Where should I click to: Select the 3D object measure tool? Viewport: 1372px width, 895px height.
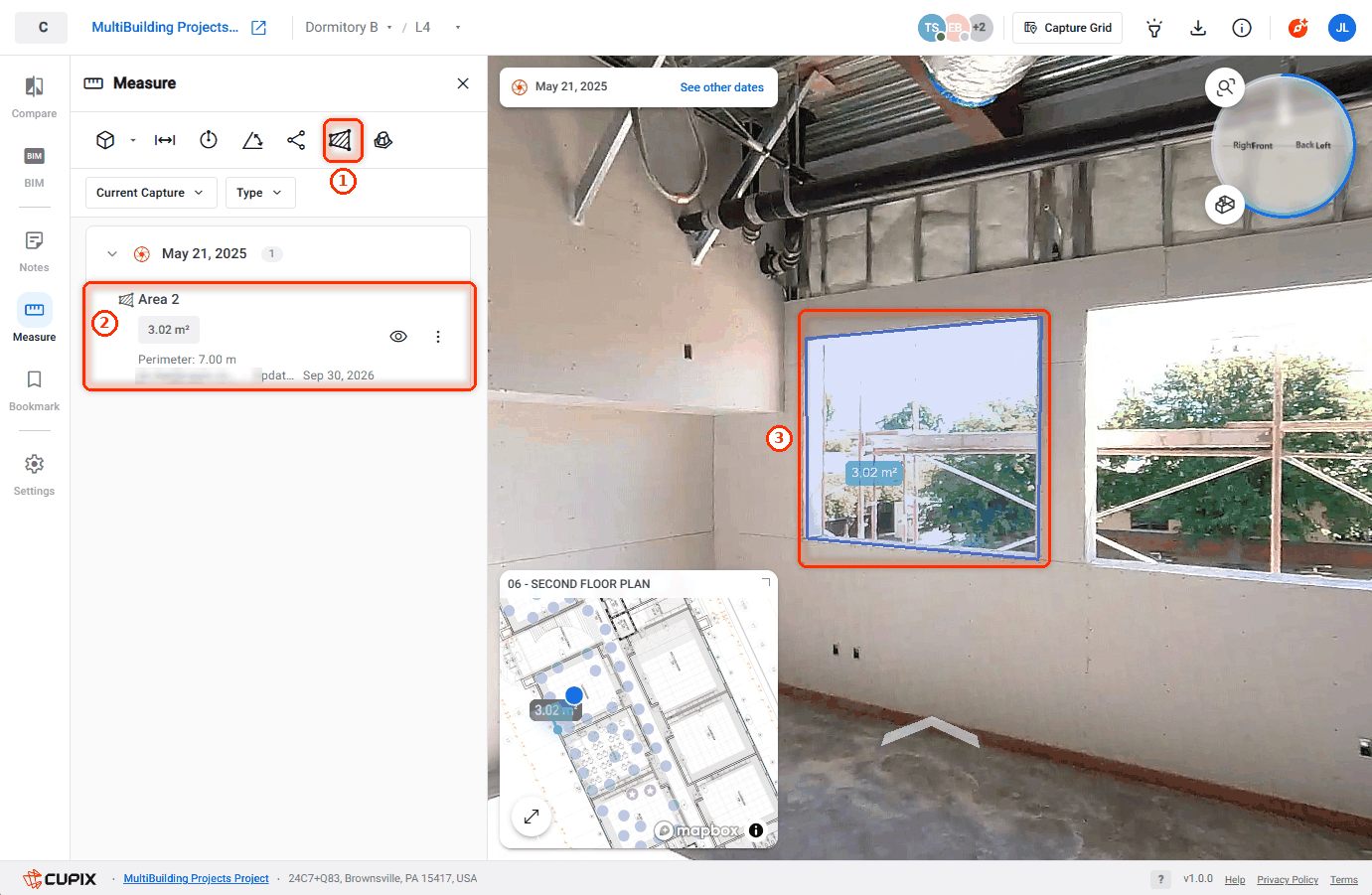click(383, 140)
